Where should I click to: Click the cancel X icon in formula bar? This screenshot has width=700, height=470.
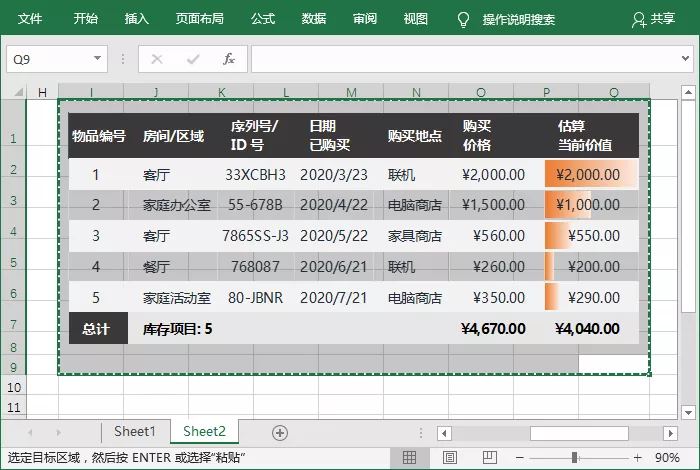tap(156, 59)
